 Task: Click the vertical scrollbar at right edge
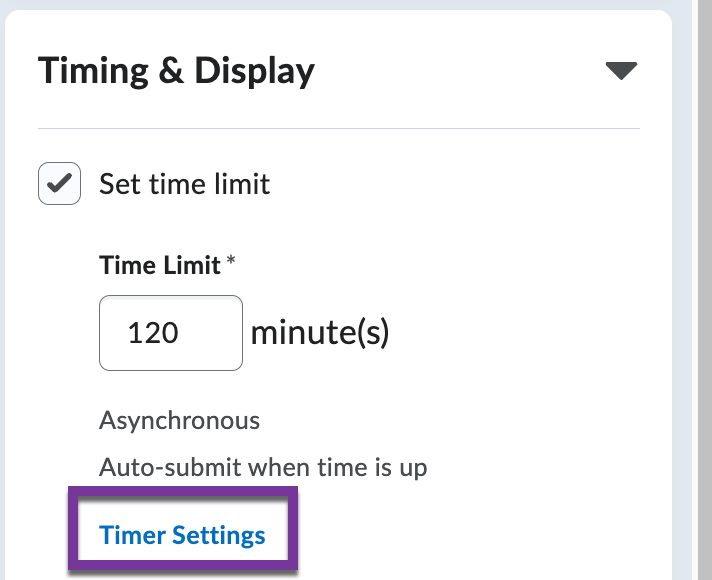click(702, 290)
